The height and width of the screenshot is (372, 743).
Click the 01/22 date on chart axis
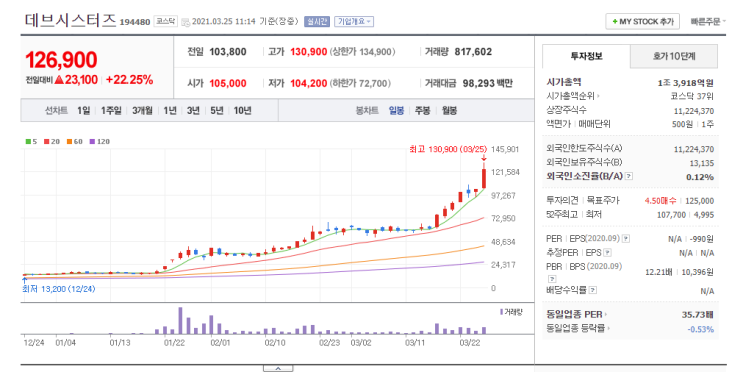pos(174,343)
